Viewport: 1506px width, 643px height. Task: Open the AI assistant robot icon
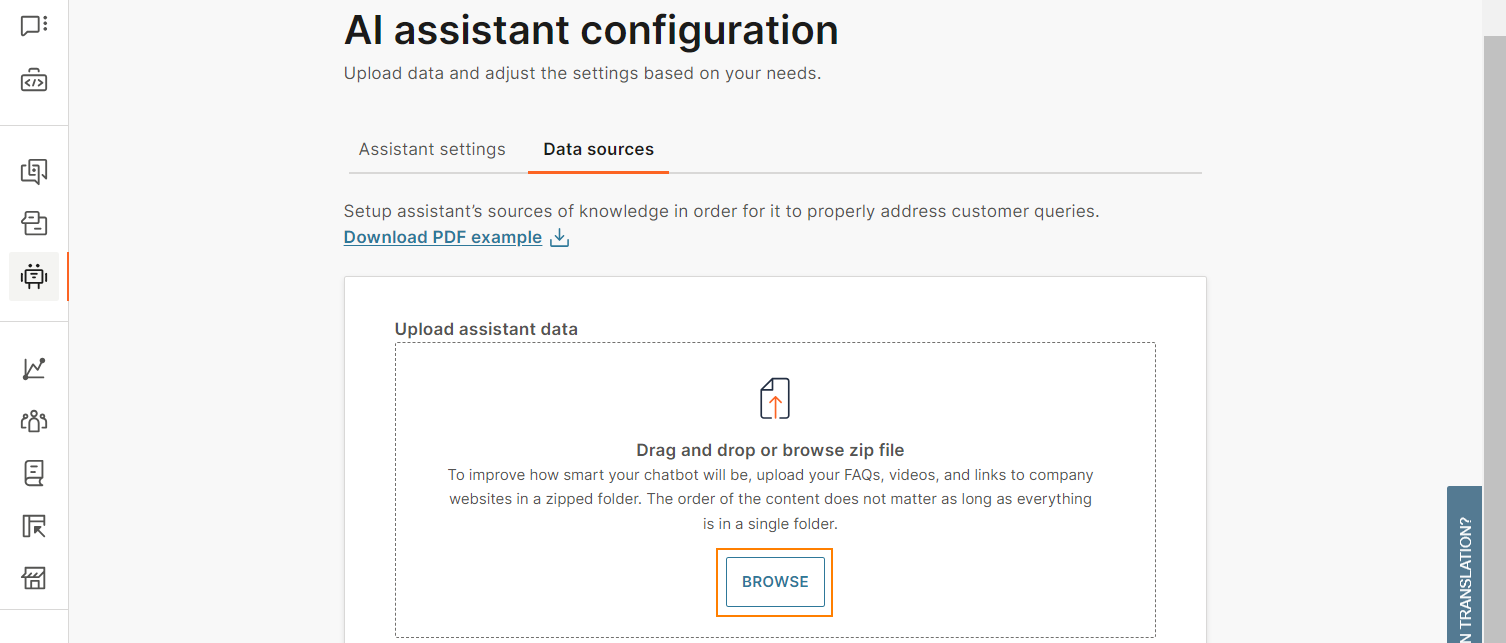pos(34,276)
